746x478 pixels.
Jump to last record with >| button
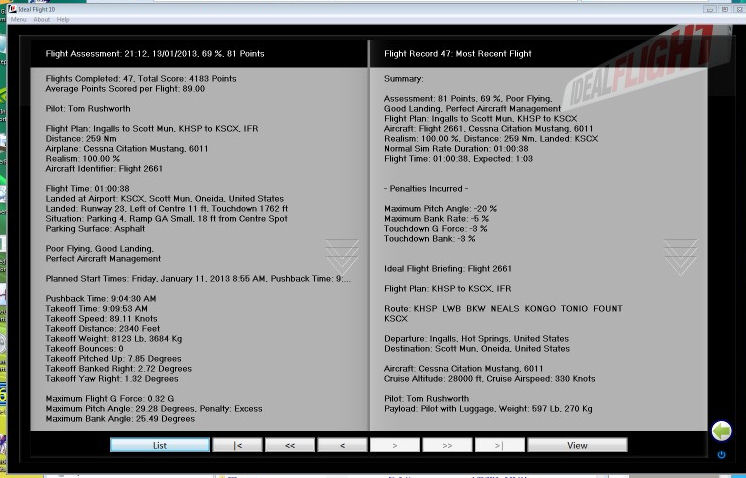coord(500,445)
